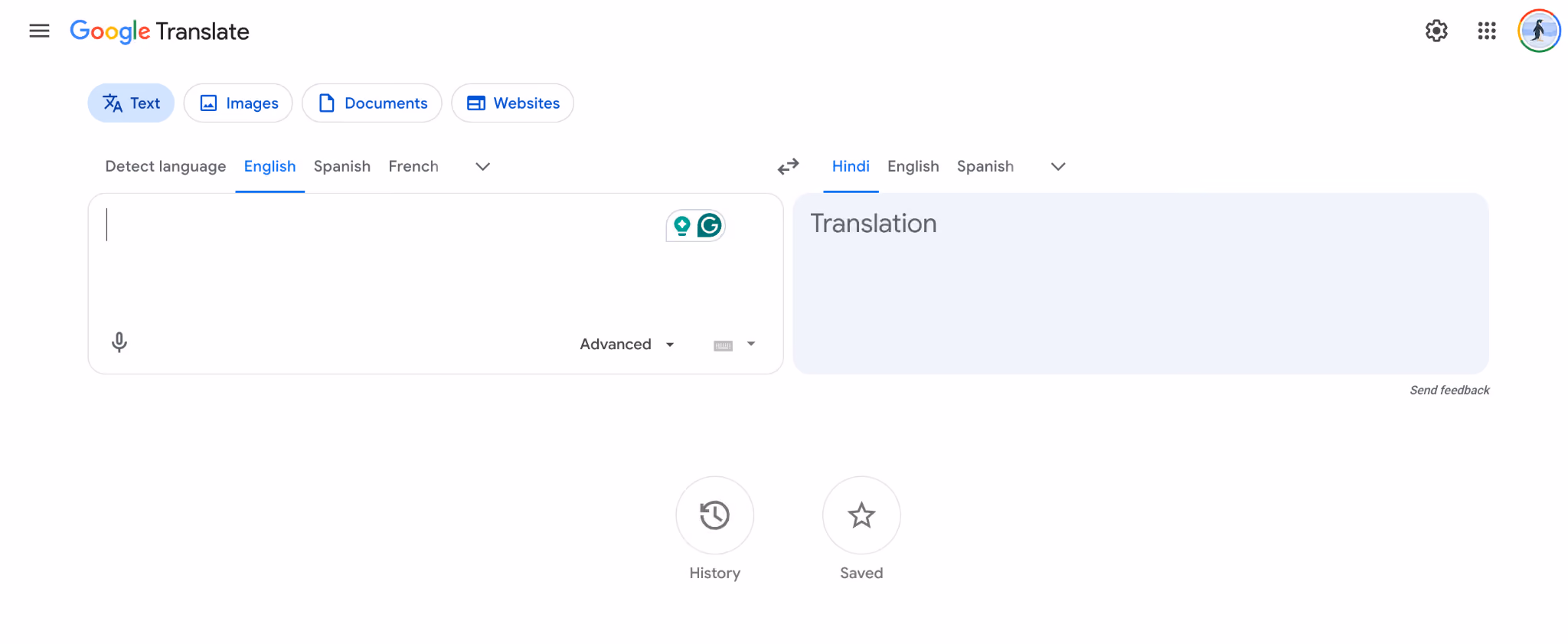Image resolution: width=1568 pixels, height=644 pixels.
Task: Open the input tools dropdown arrow
Action: pyautogui.click(x=751, y=344)
